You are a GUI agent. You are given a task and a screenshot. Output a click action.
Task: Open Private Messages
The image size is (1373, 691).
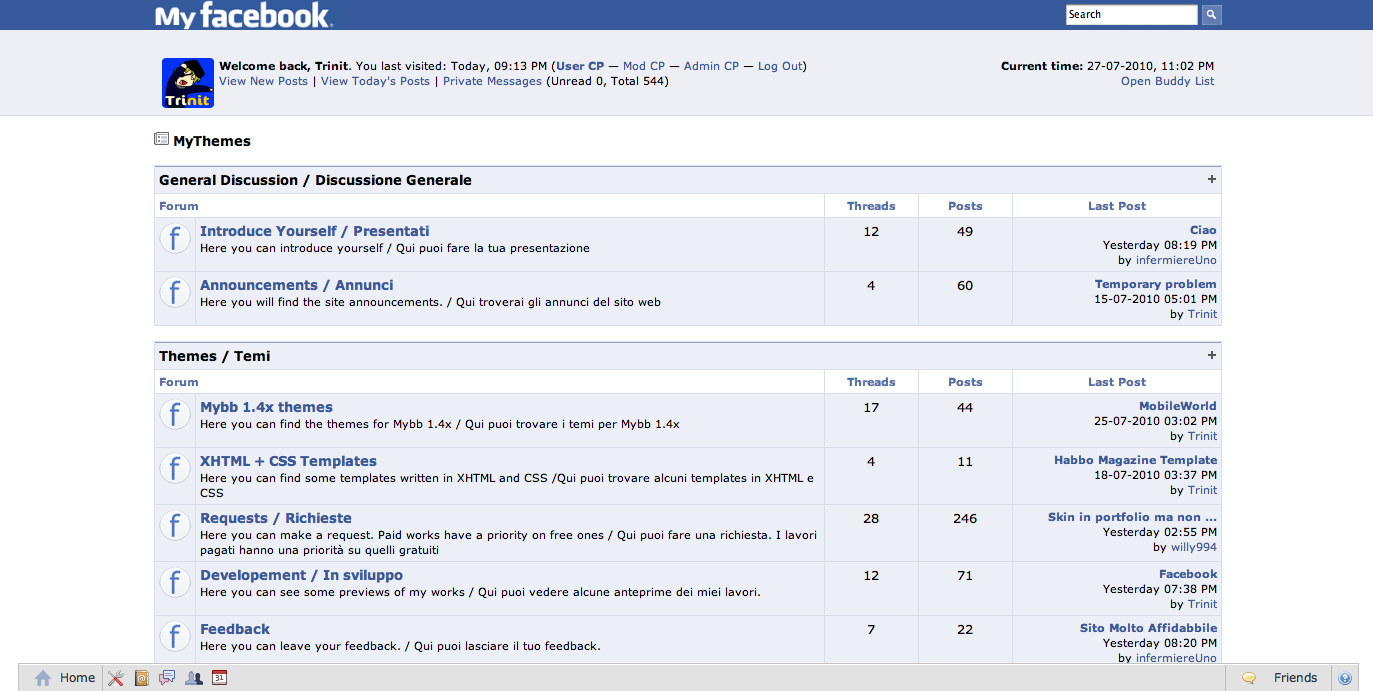click(x=492, y=81)
